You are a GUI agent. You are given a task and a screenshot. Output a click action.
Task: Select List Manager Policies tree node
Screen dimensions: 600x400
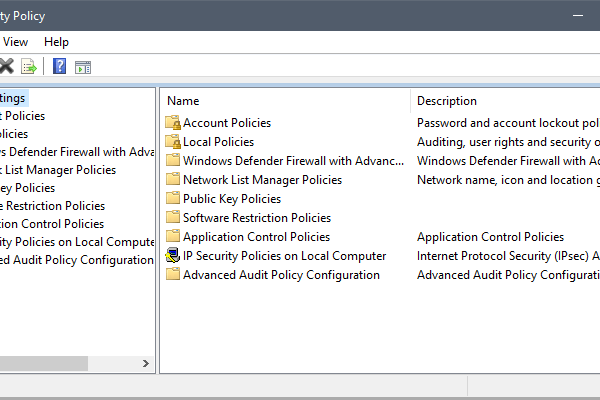pyautogui.click(x=58, y=170)
